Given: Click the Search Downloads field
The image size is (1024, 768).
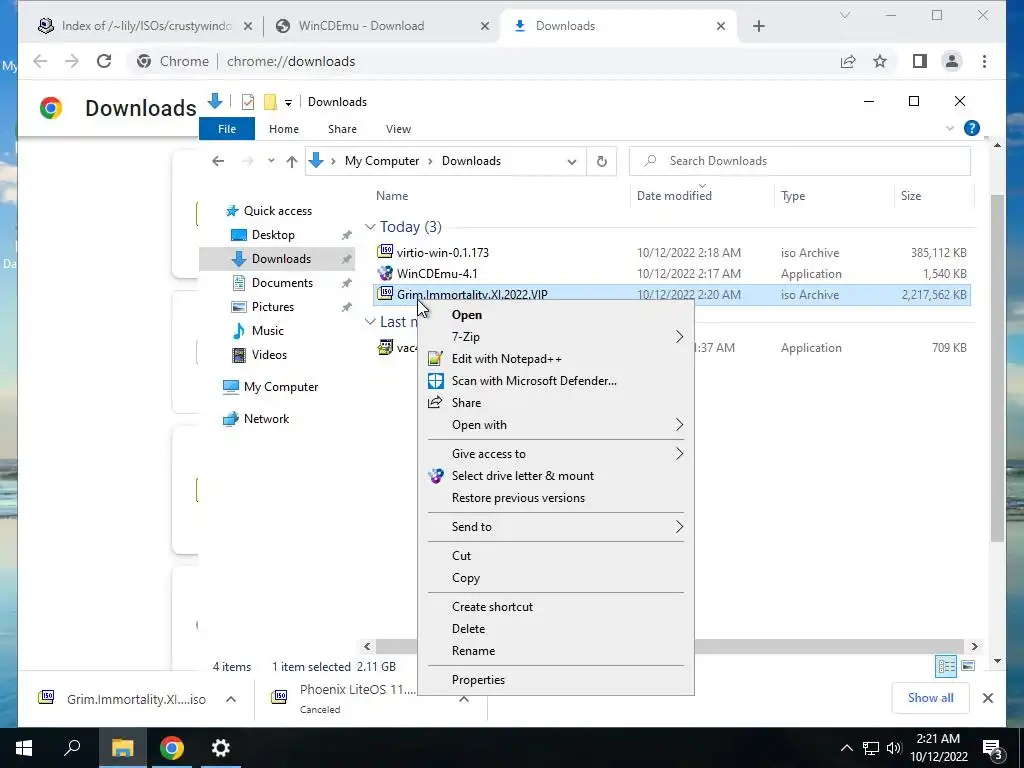Looking at the screenshot, I should click(x=800, y=161).
